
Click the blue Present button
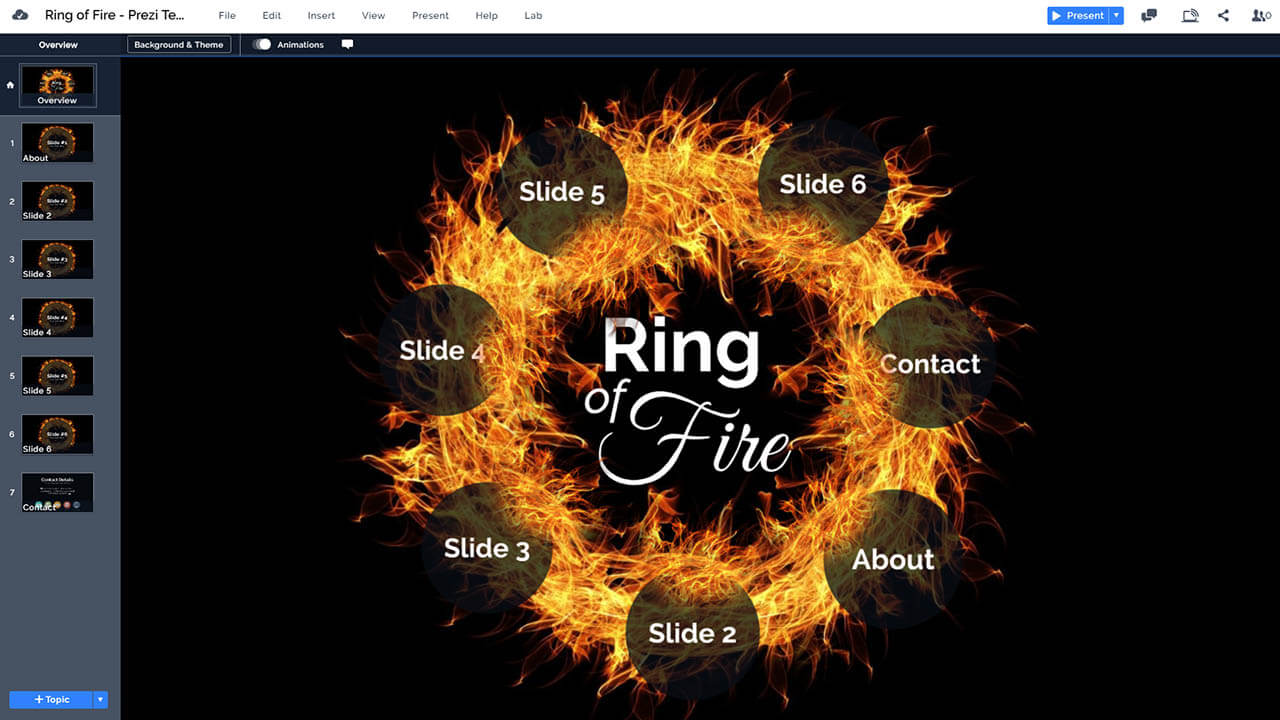[x=1078, y=16]
